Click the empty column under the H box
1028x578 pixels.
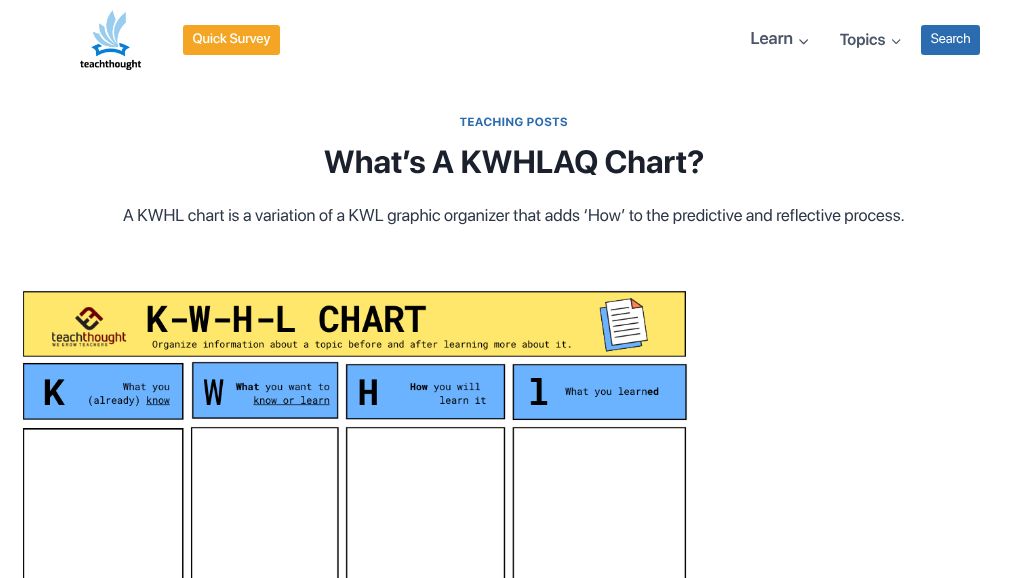[425, 502]
